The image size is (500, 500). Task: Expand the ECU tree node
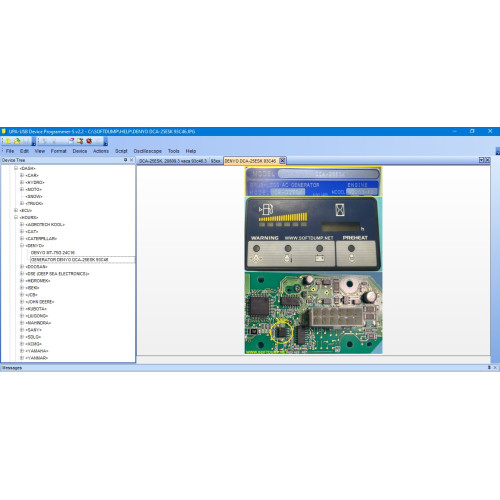(x=16, y=210)
